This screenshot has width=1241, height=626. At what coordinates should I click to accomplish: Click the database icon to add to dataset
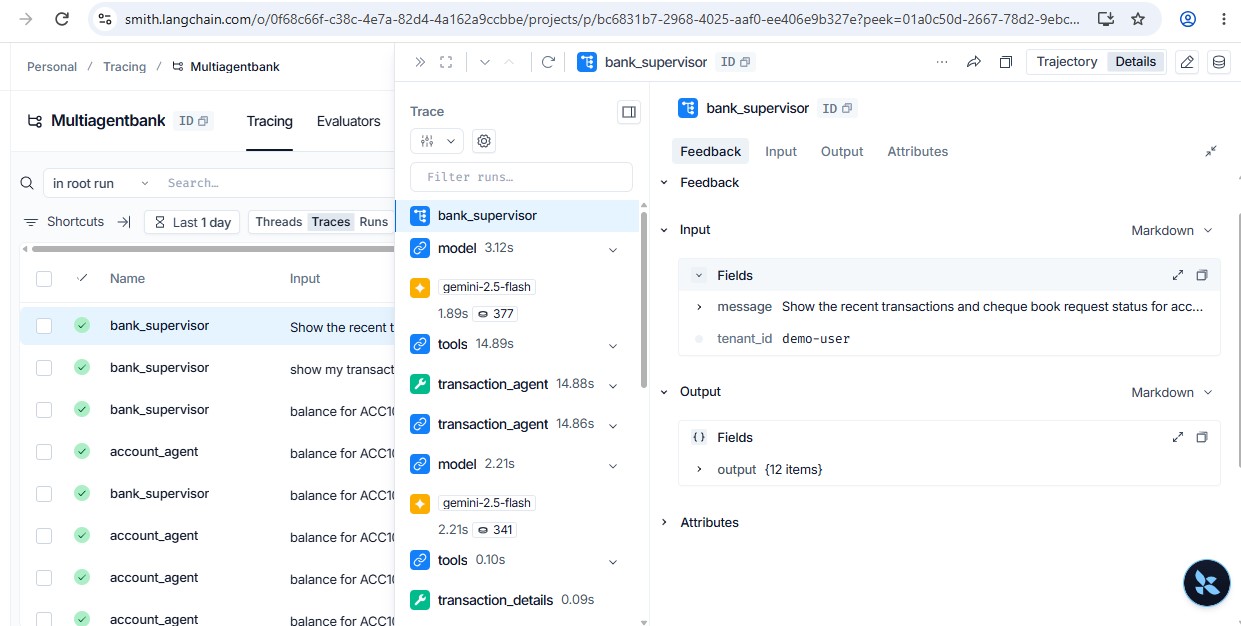(1218, 62)
